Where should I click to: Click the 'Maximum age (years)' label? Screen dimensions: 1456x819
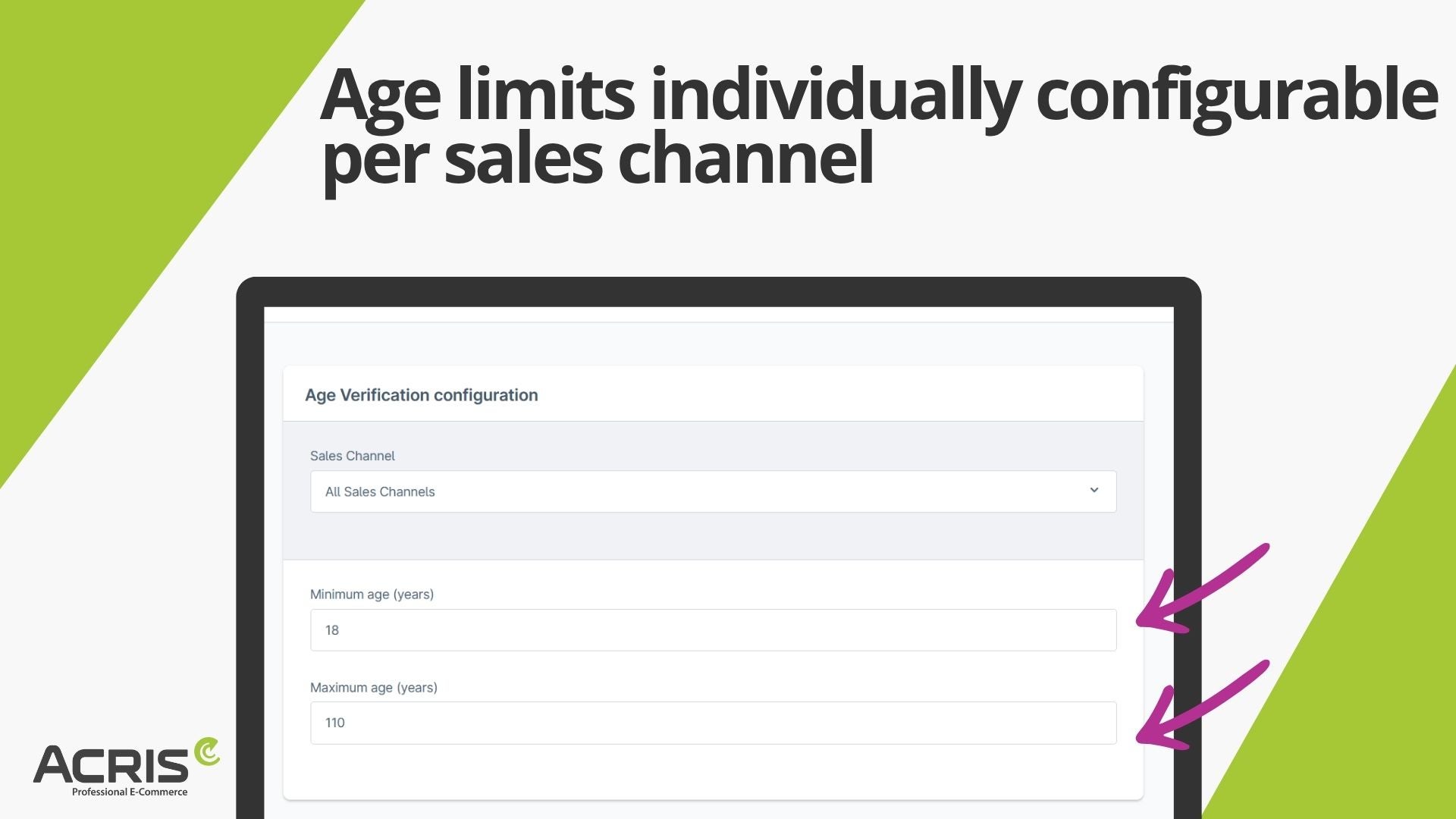(x=374, y=688)
